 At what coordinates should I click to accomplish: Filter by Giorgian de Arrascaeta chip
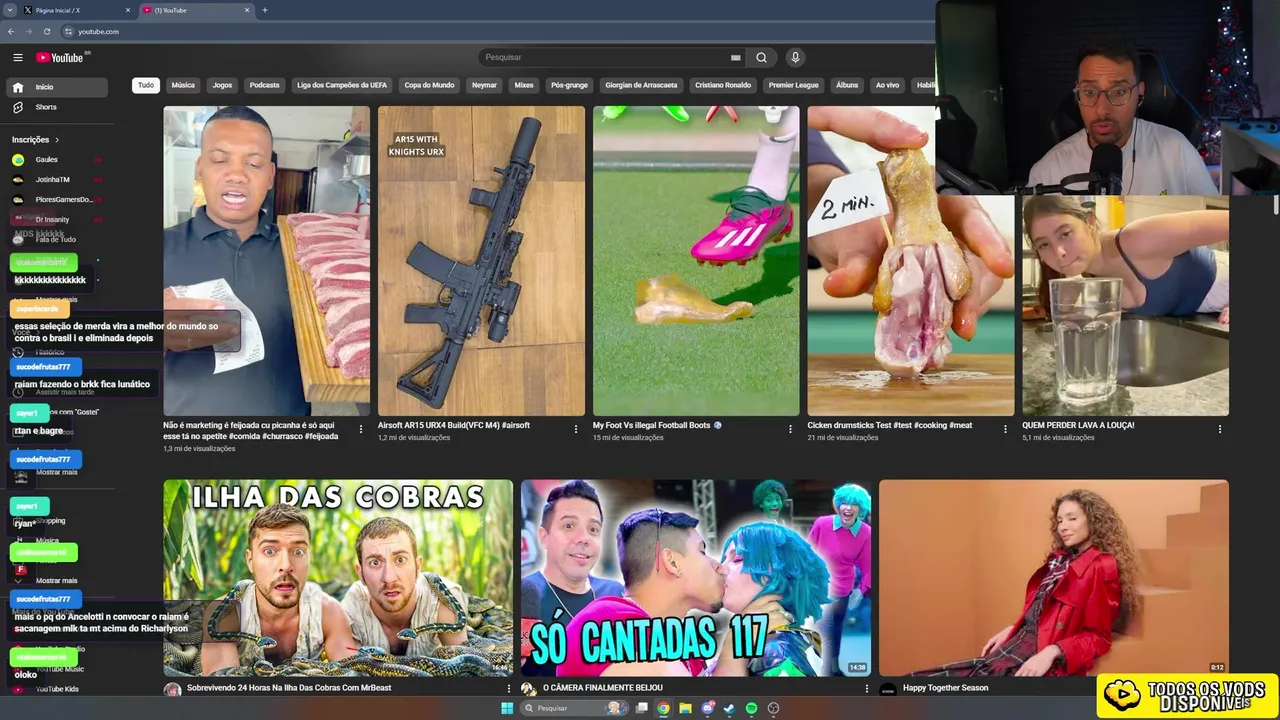click(641, 85)
